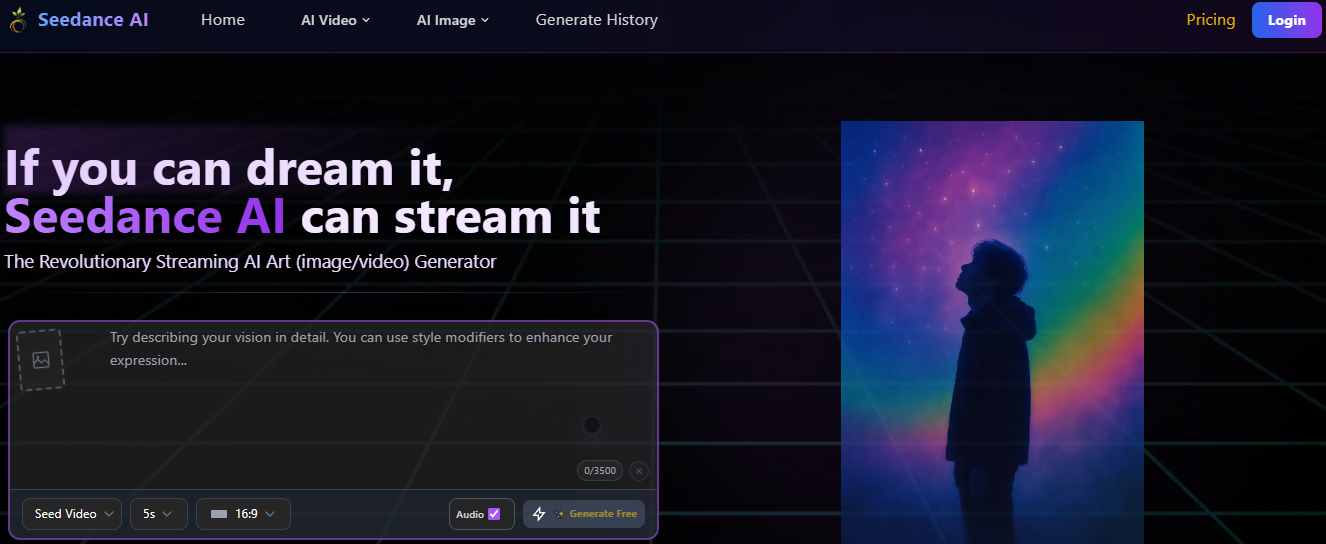
Task: Toggle the Audio checkbox
Action: 494,514
